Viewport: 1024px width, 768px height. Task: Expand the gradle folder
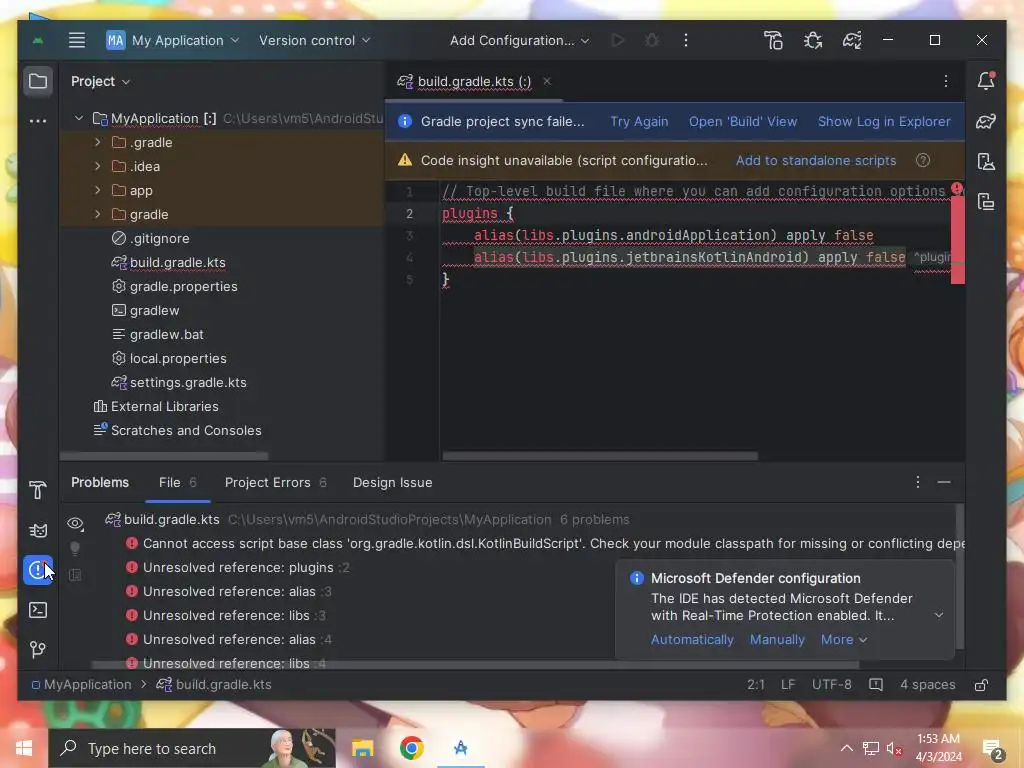click(97, 214)
